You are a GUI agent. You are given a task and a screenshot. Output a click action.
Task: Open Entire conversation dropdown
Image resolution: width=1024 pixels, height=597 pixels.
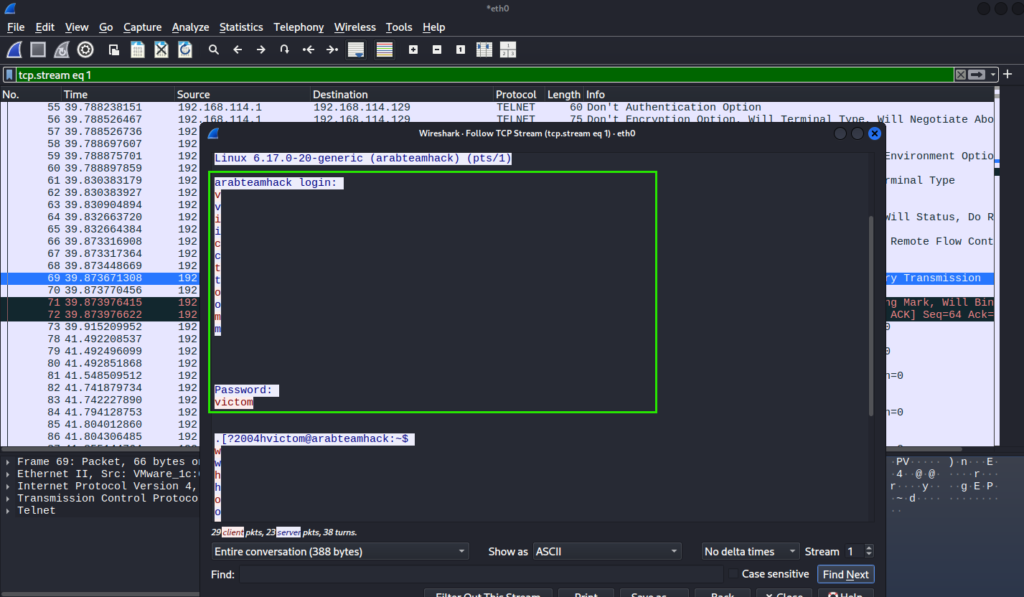[x=340, y=551]
